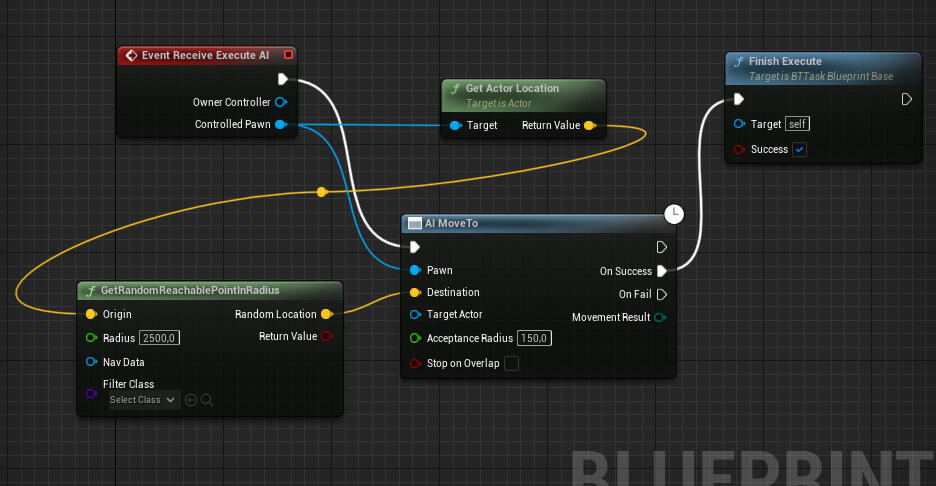Select the AI MoveTo node title

click(454, 223)
